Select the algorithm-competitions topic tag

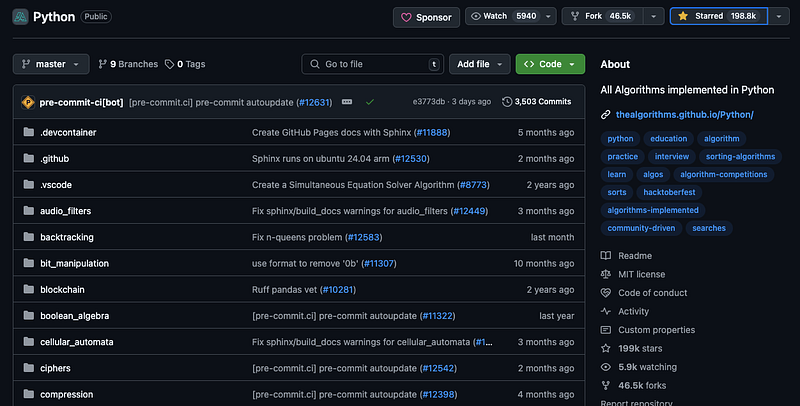pos(723,174)
